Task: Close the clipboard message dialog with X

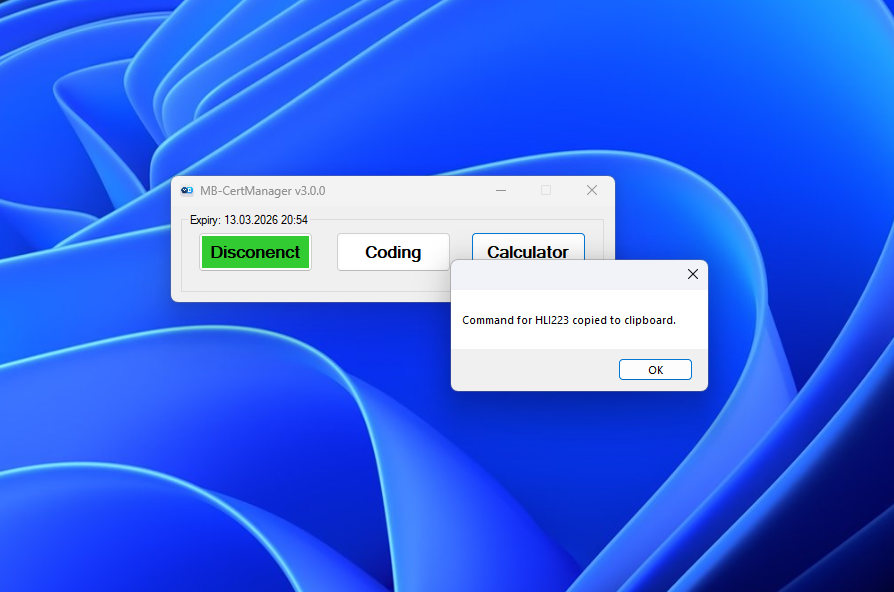Action: 692,274
